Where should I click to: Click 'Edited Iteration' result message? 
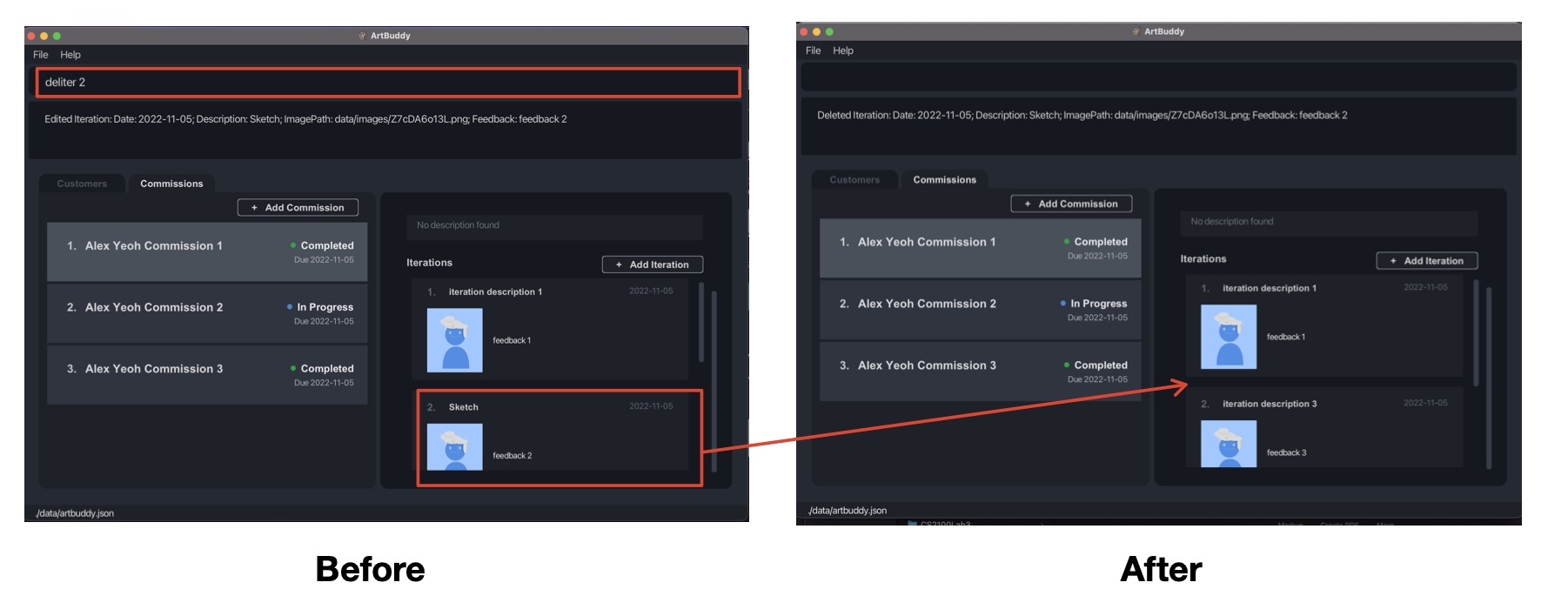point(305,119)
